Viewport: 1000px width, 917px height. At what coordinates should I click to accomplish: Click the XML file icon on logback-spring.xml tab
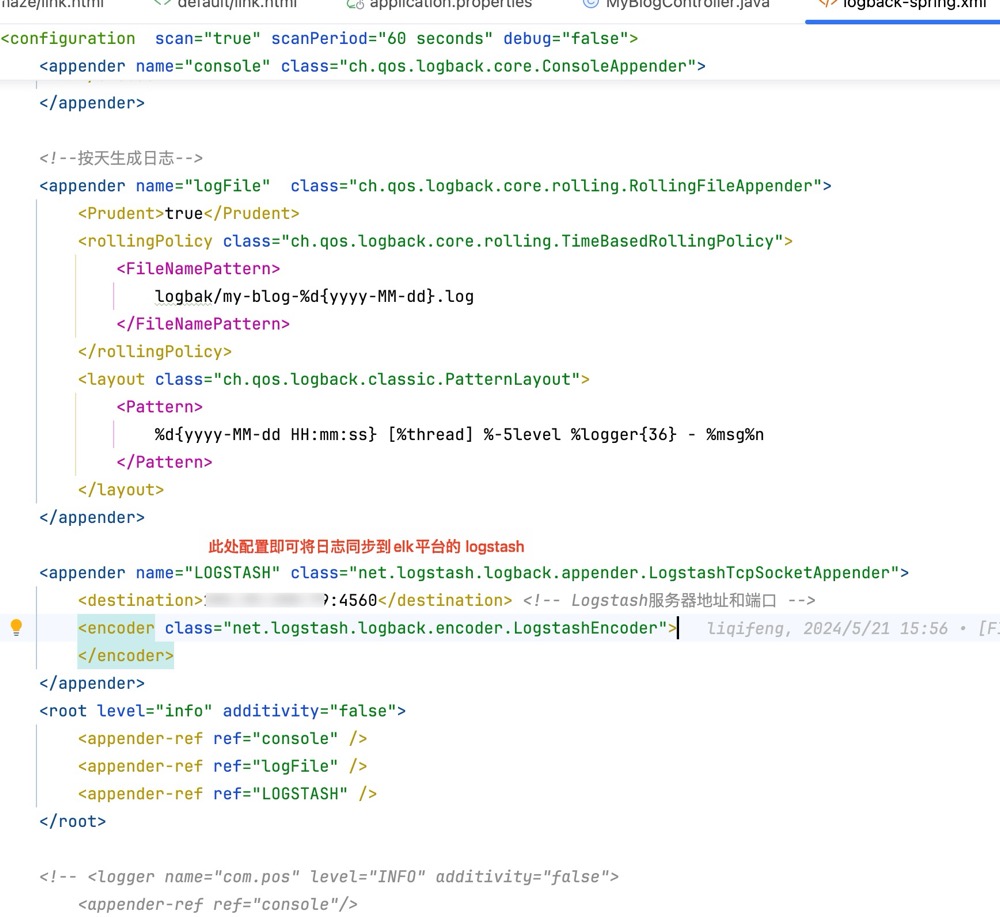[x=828, y=3]
